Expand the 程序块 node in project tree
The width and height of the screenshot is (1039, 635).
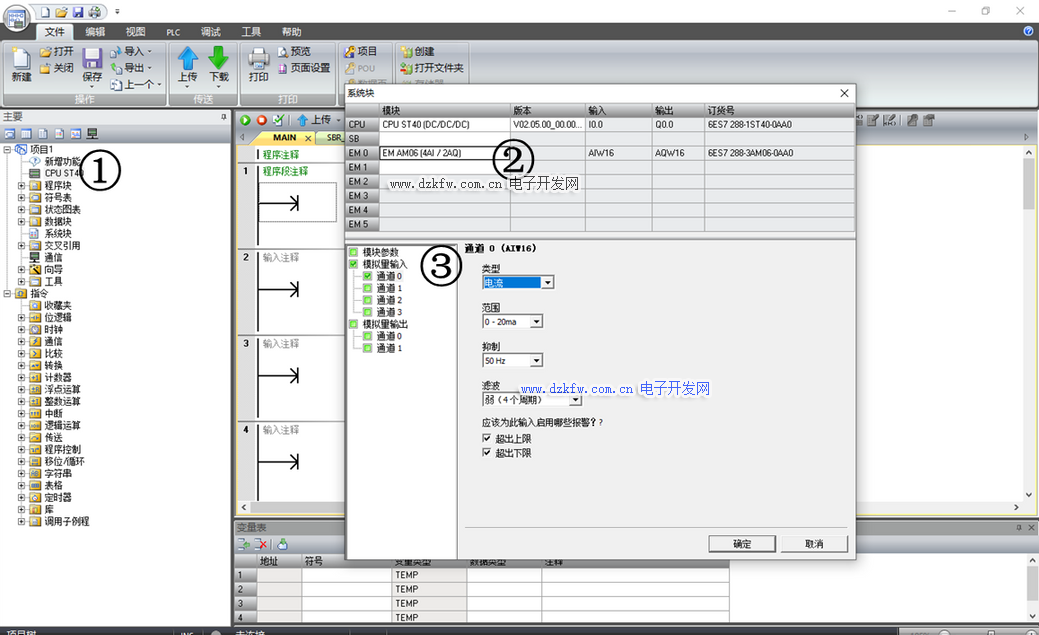(x=22, y=185)
